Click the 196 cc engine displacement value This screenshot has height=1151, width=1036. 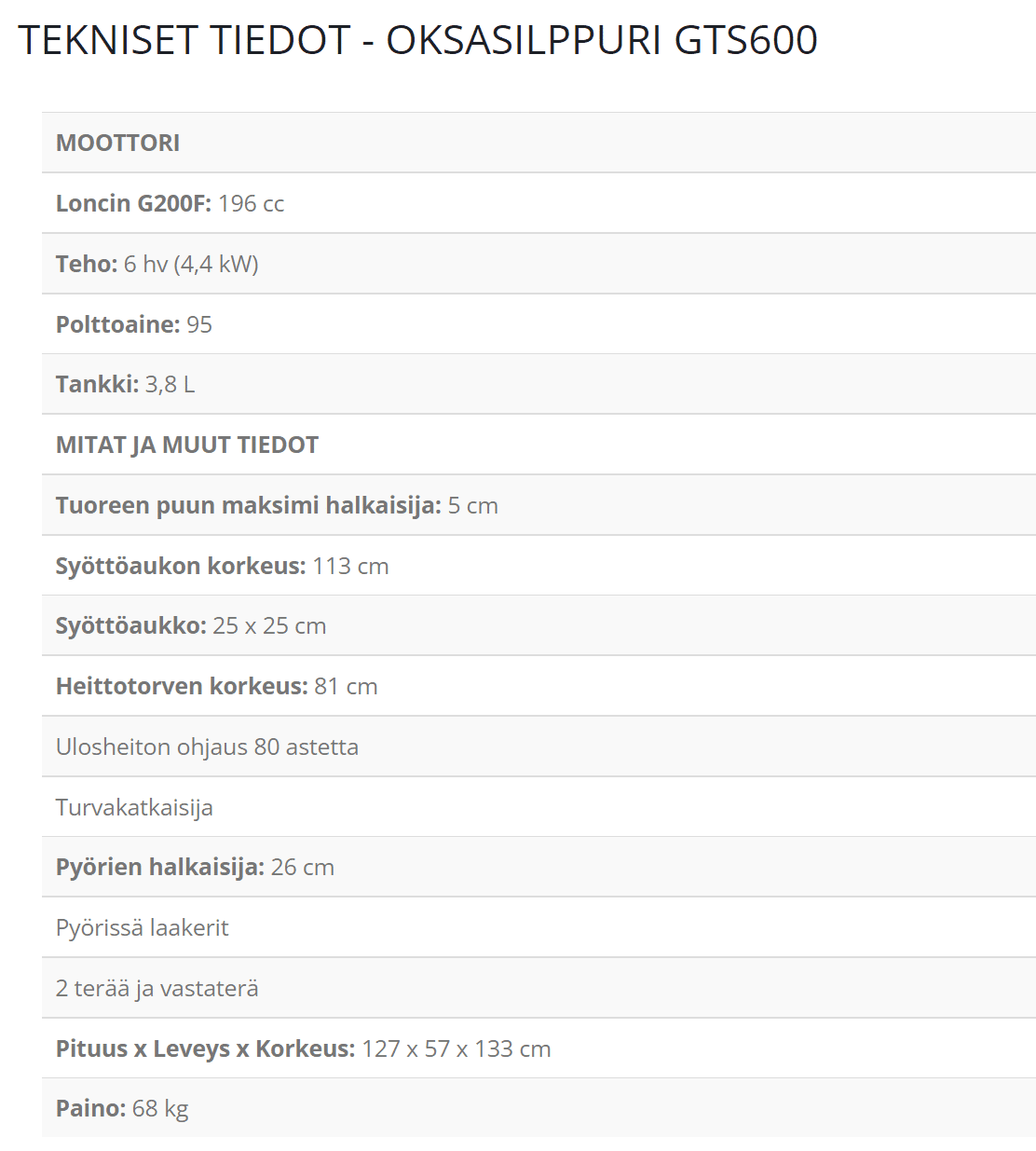pyautogui.click(x=251, y=203)
